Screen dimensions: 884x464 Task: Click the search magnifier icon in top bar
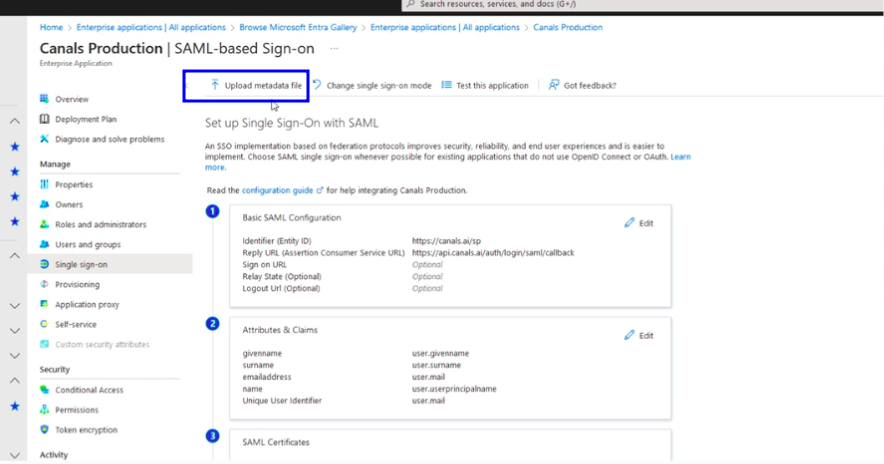coord(410,4)
